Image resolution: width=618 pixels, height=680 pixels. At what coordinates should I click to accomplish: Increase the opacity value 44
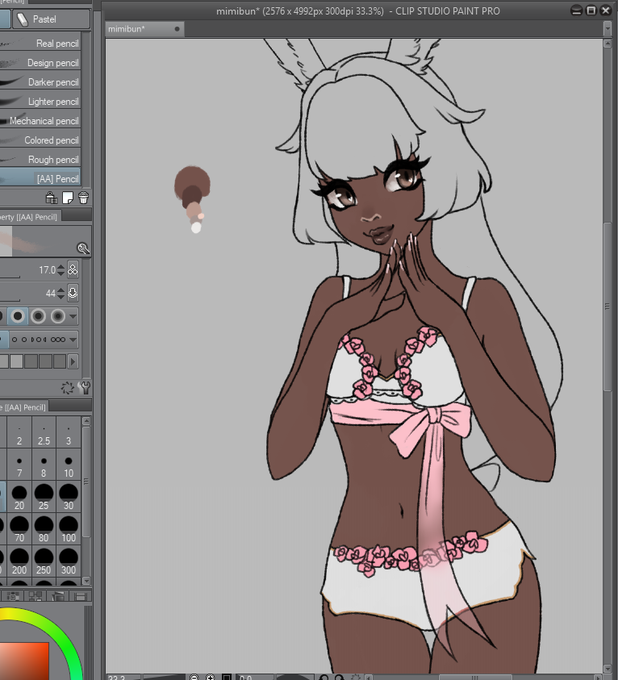pyautogui.click(x=61, y=290)
